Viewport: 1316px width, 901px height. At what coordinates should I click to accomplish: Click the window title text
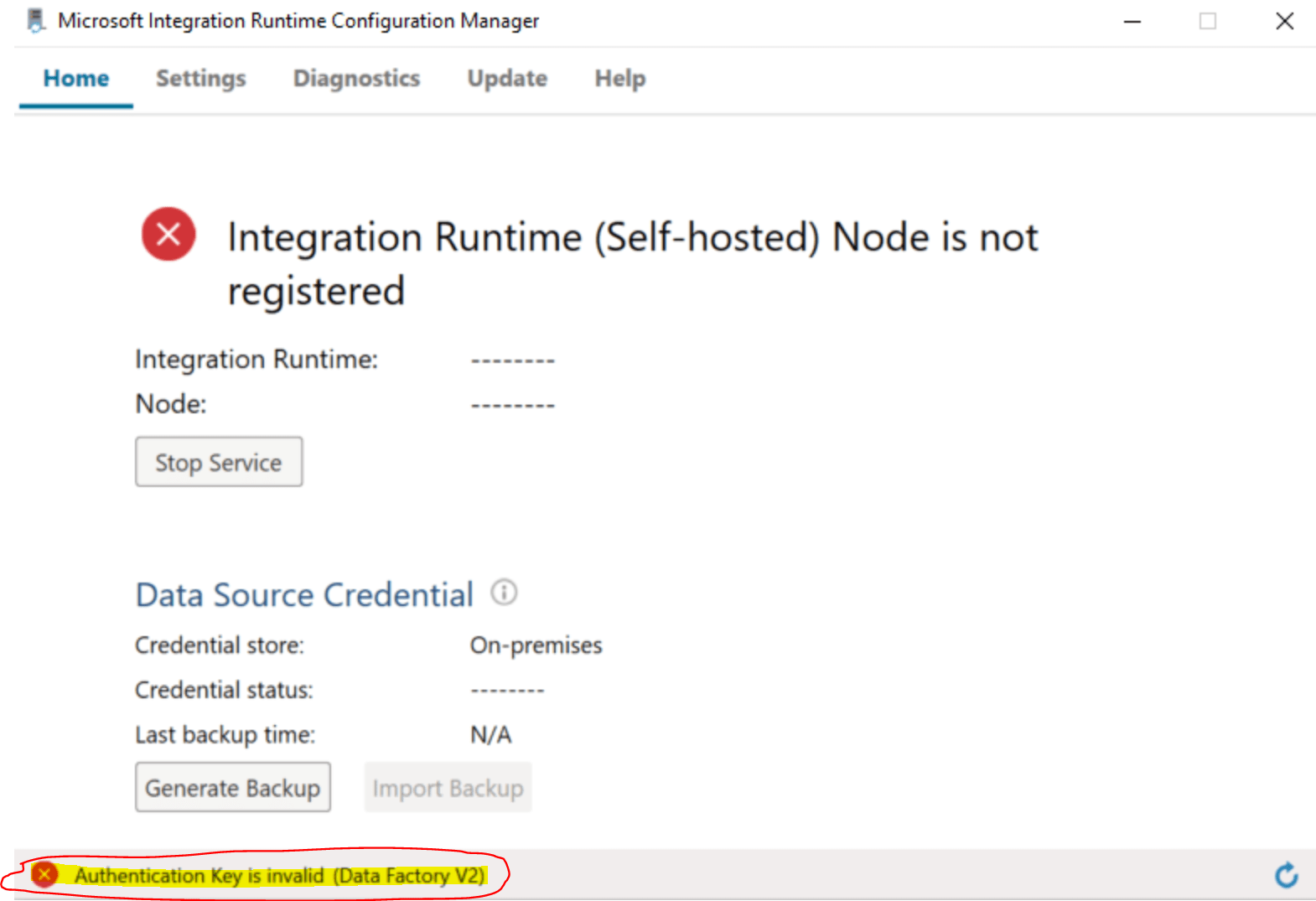[298, 21]
